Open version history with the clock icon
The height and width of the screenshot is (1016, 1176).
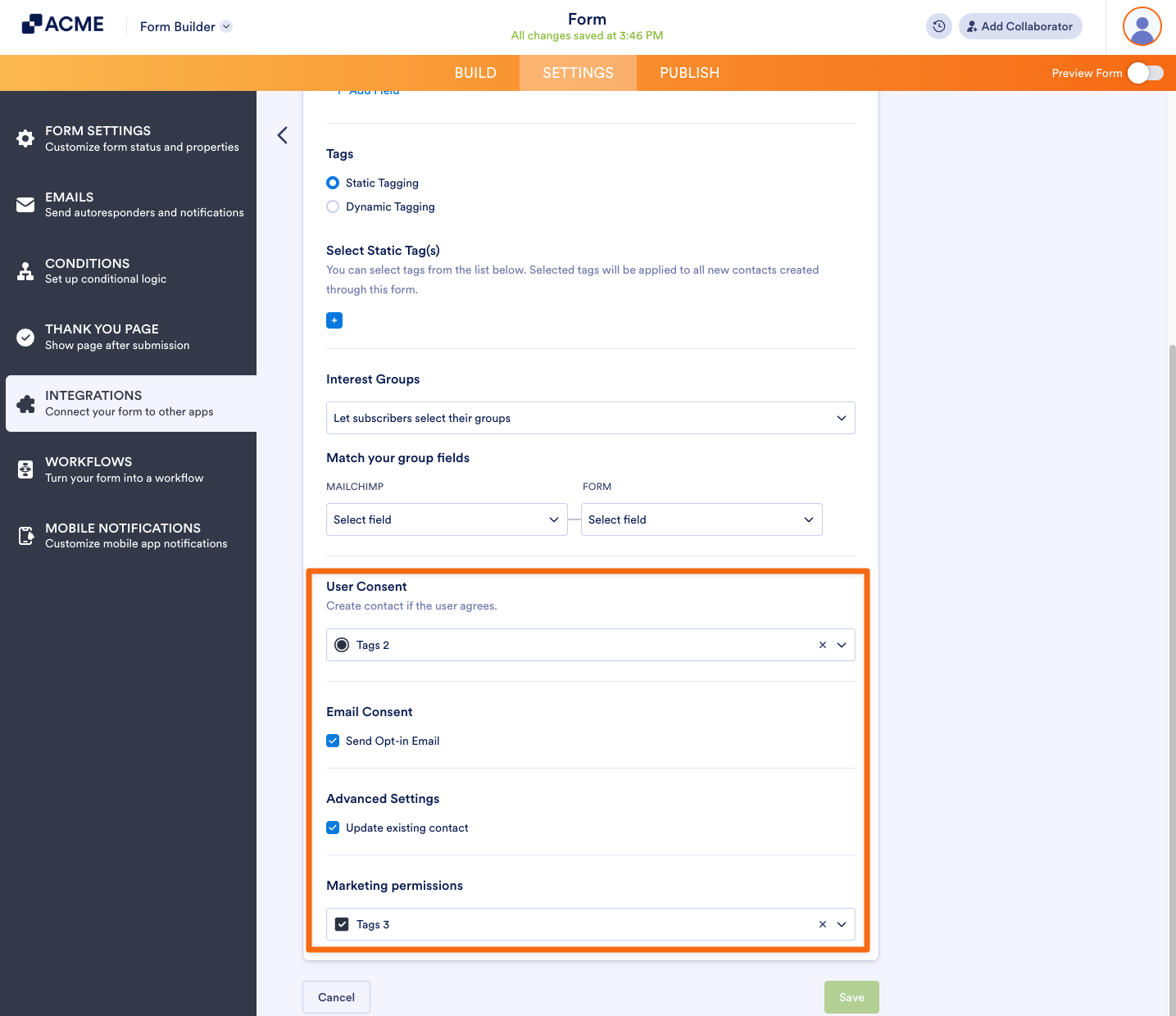pyautogui.click(x=938, y=26)
